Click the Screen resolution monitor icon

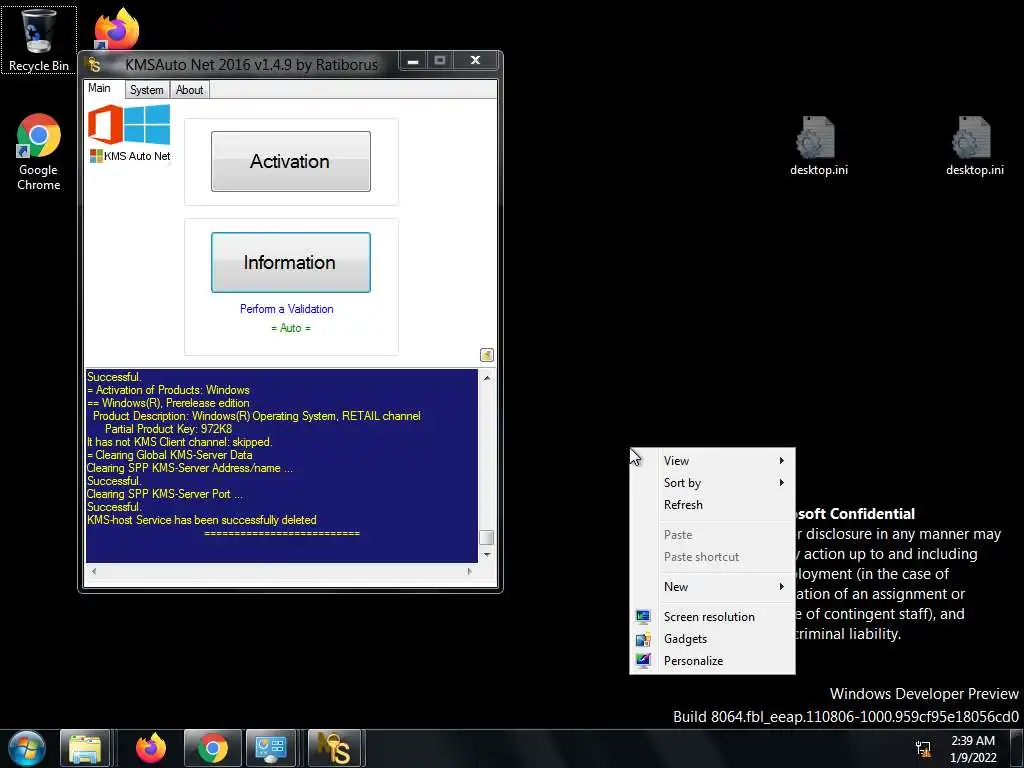643,616
